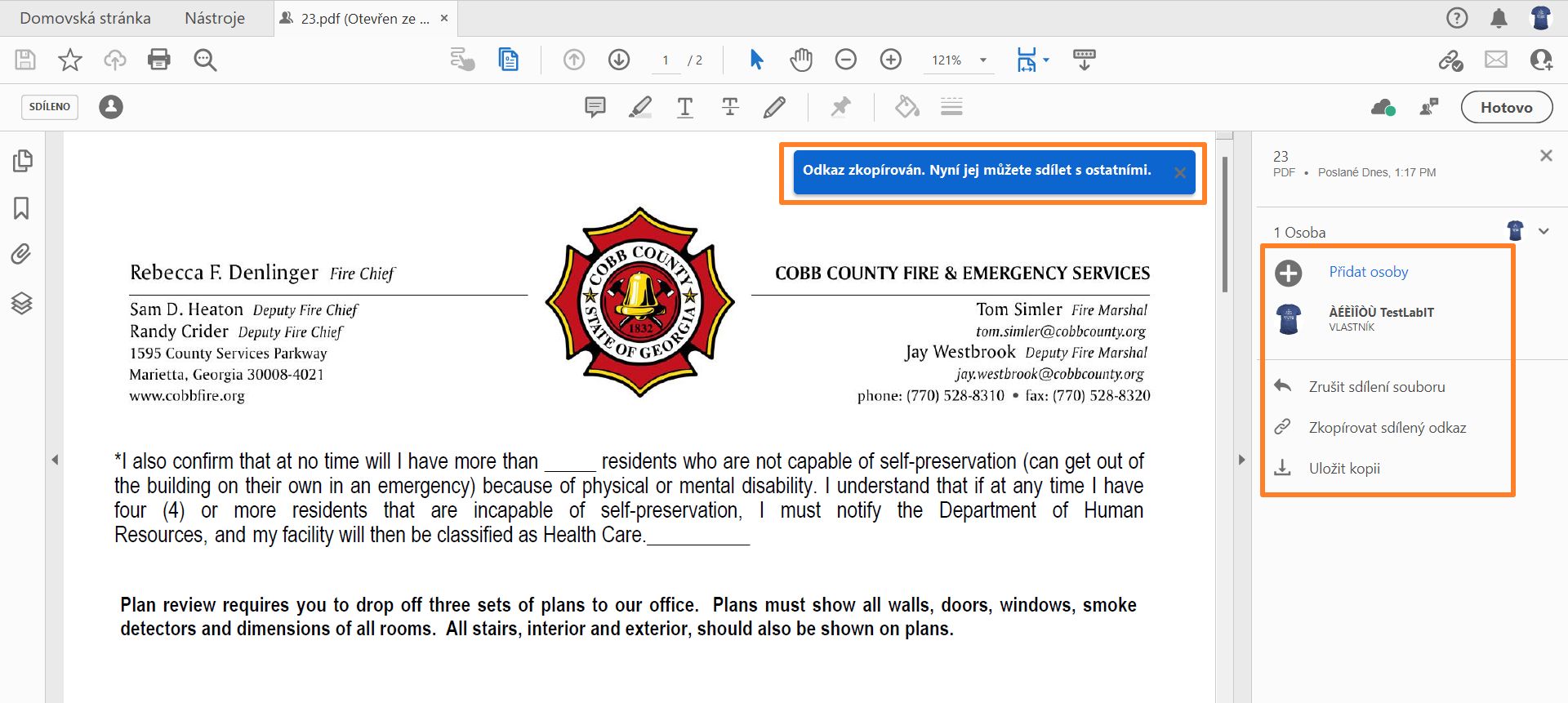The height and width of the screenshot is (703, 1568).
Task: Switch to Nástroje tab
Action: [215, 18]
